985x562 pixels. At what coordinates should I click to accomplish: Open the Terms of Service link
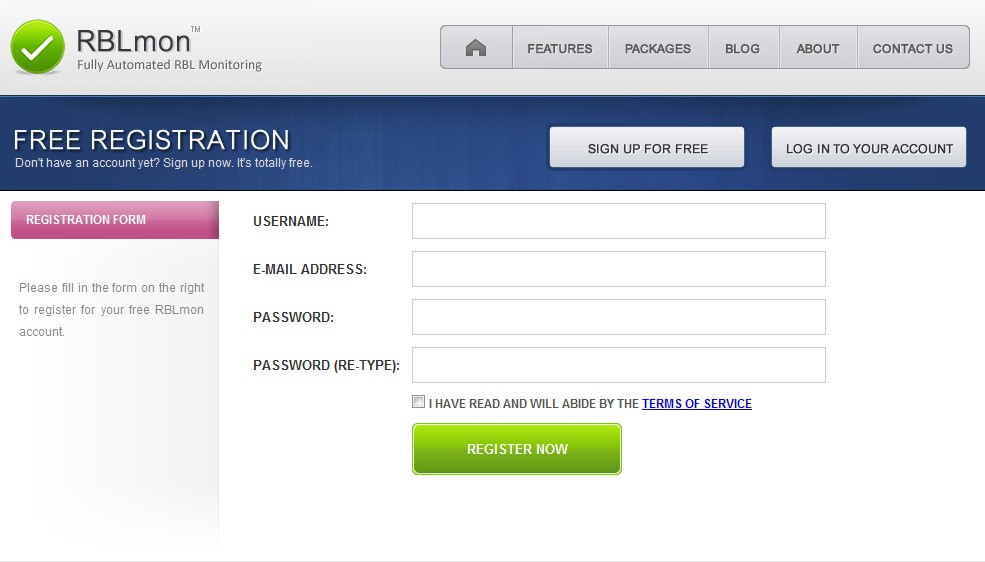(697, 404)
